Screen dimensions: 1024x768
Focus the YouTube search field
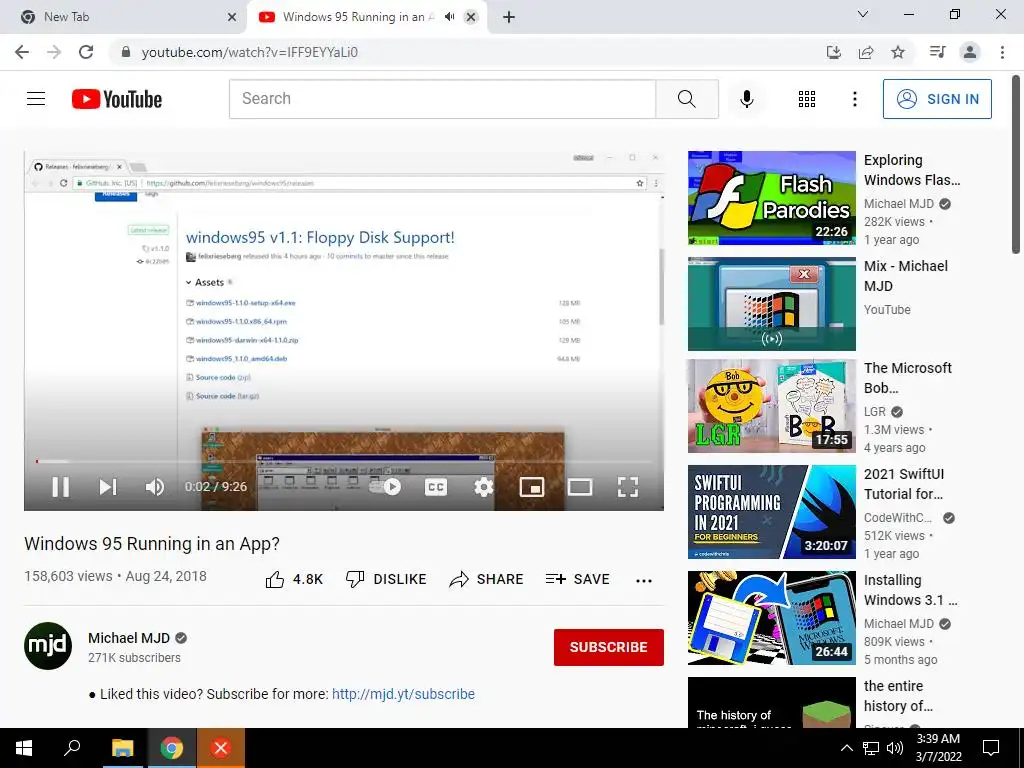(442, 99)
